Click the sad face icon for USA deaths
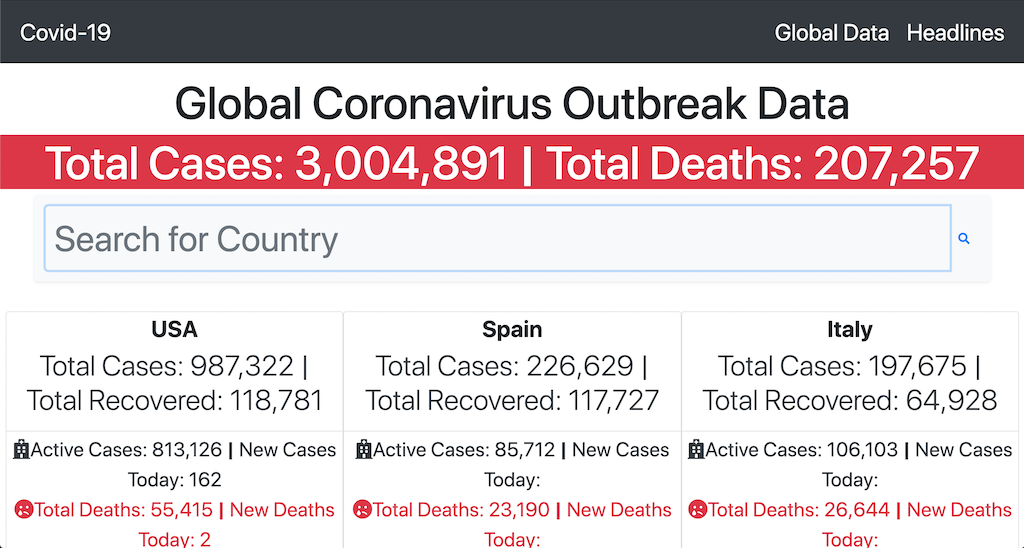The width and height of the screenshot is (1024, 548). coord(24,509)
